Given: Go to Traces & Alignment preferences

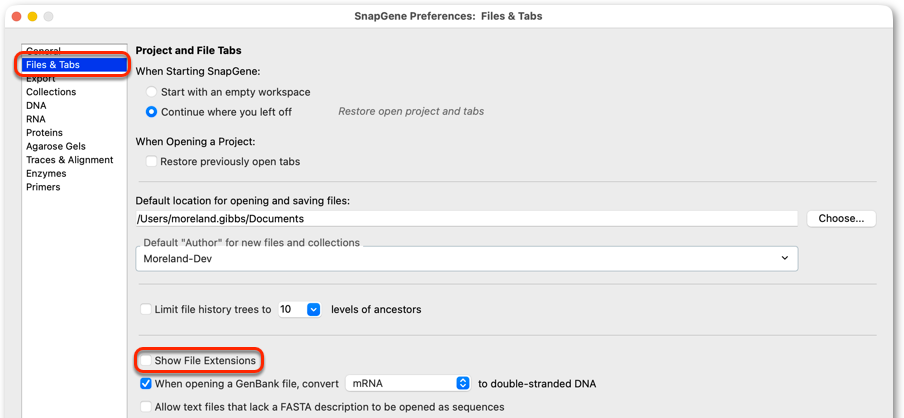Looking at the screenshot, I should [70, 160].
